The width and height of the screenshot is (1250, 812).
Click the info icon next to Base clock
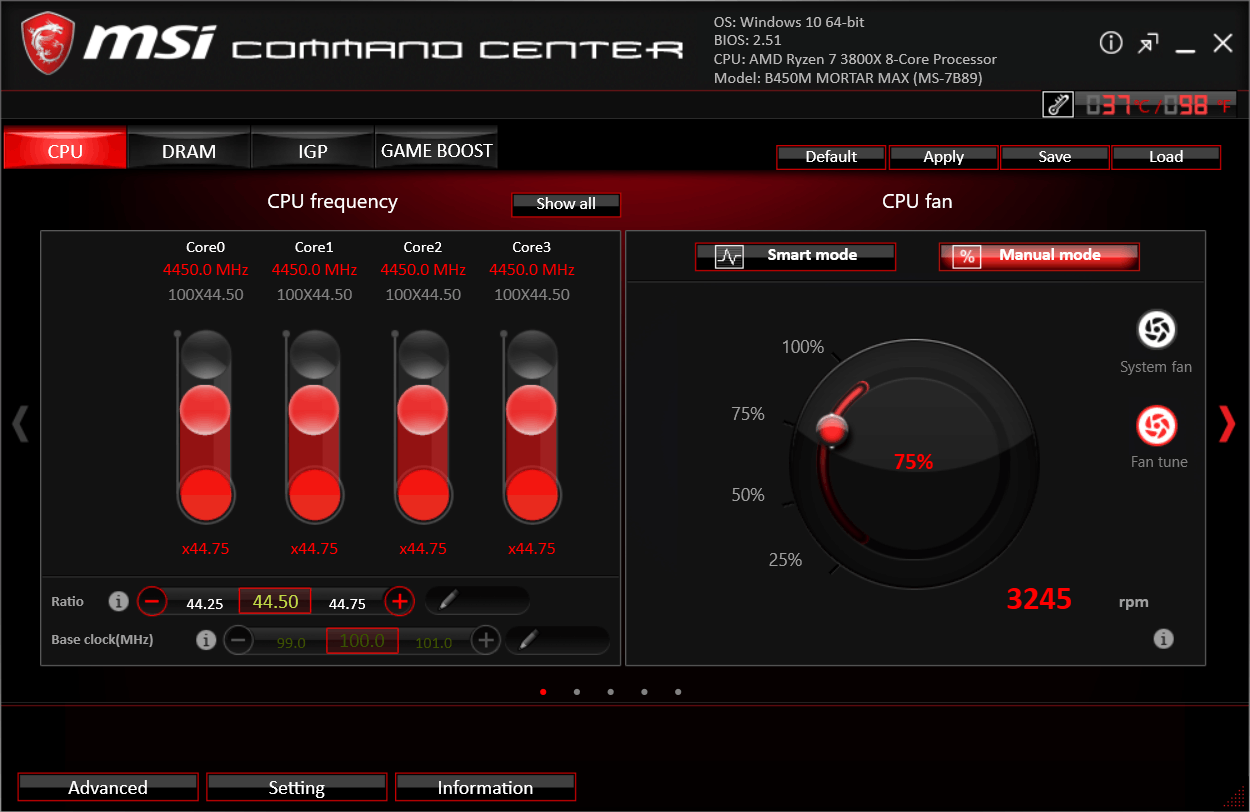tap(206, 640)
